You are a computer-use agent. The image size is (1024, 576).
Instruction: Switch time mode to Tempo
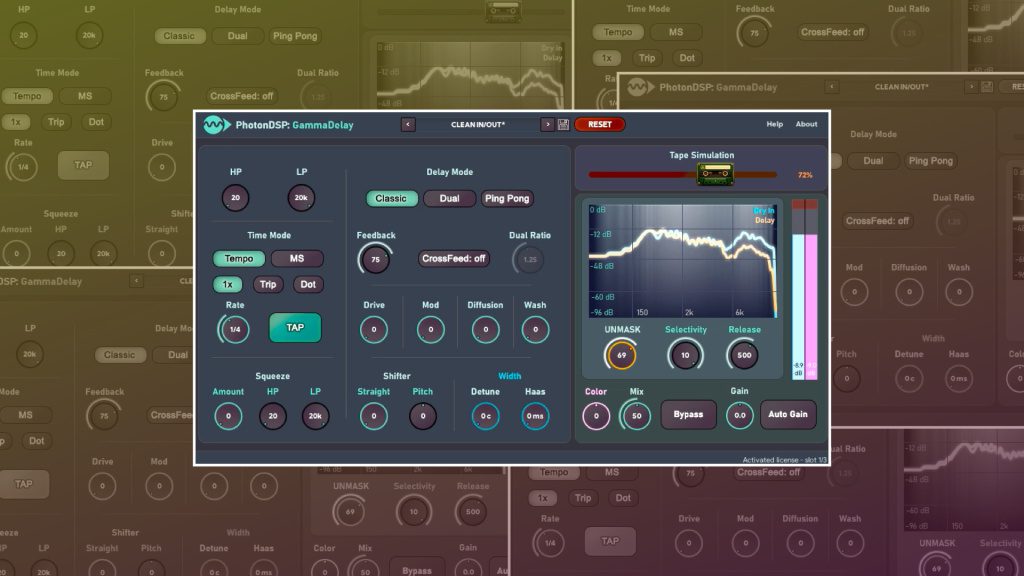238,259
